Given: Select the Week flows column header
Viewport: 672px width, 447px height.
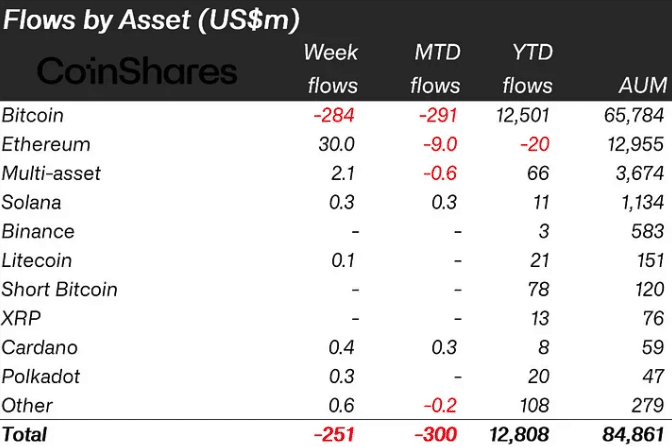Looking at the screenshot, I should [330, 68].
